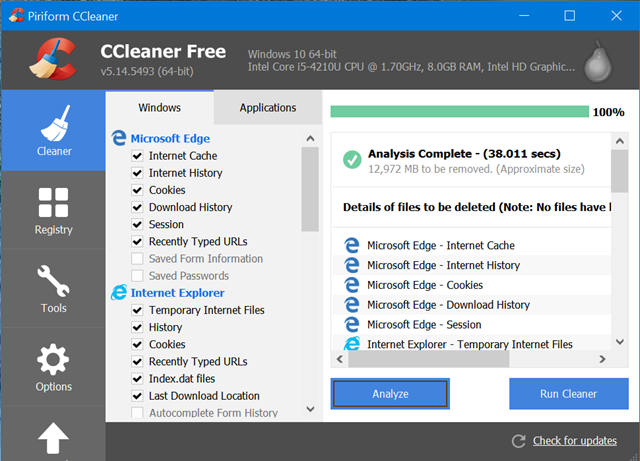Click '12,972 MB to be removed' text
The height and width of the screenshot is (461, 640).
(430, 169)
